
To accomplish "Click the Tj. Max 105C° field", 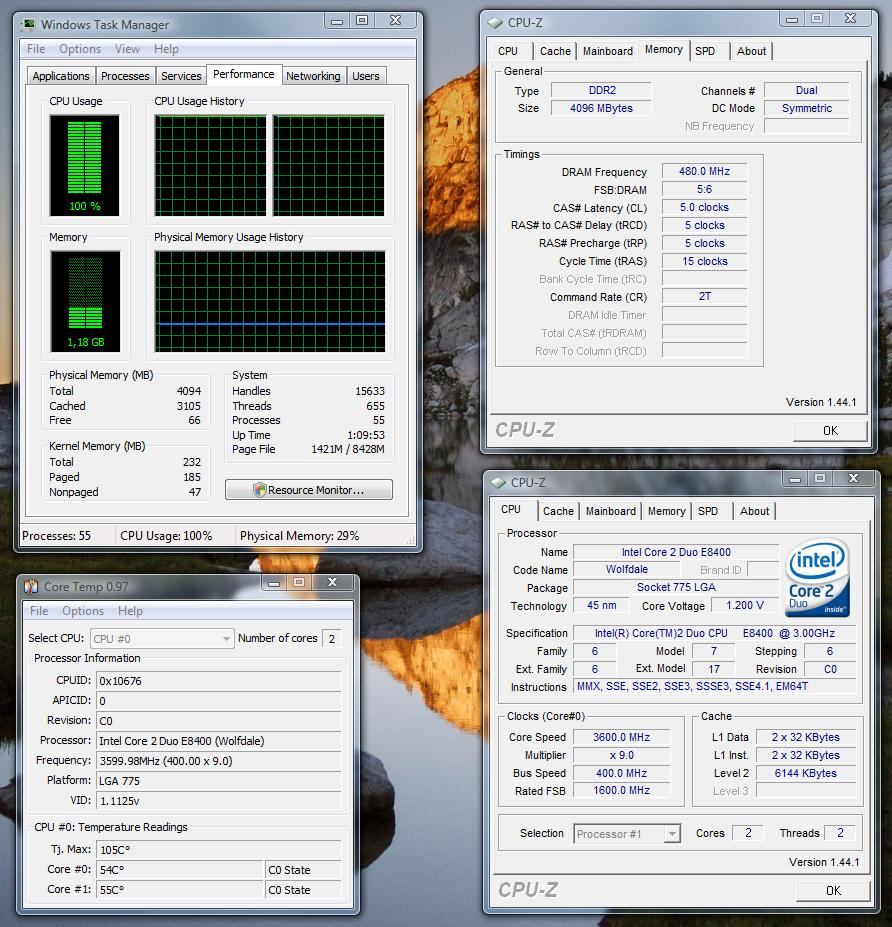I will pos(219,850).
